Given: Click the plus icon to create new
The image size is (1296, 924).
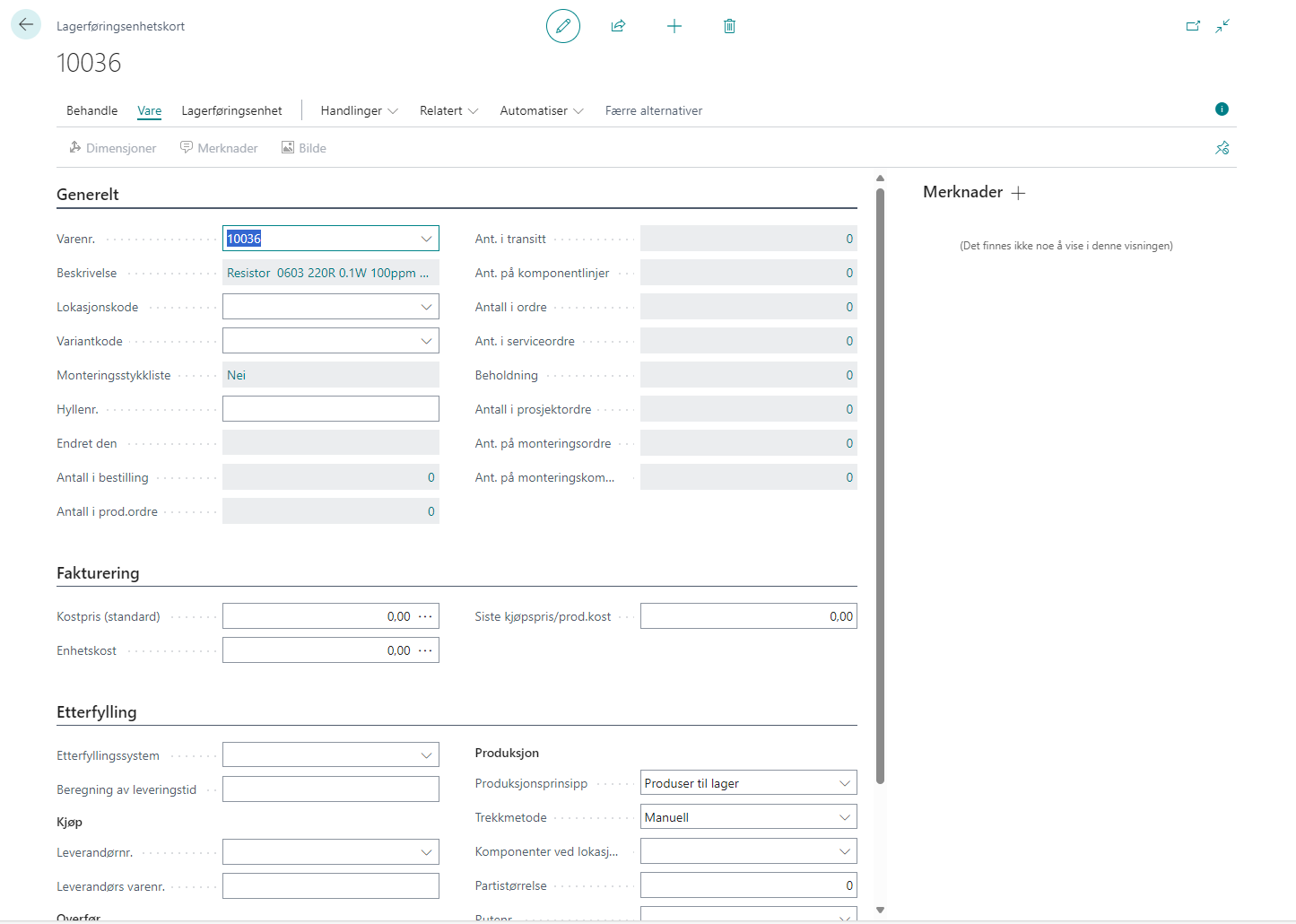Looking at the screenshot, I should (x=674, y=26).
